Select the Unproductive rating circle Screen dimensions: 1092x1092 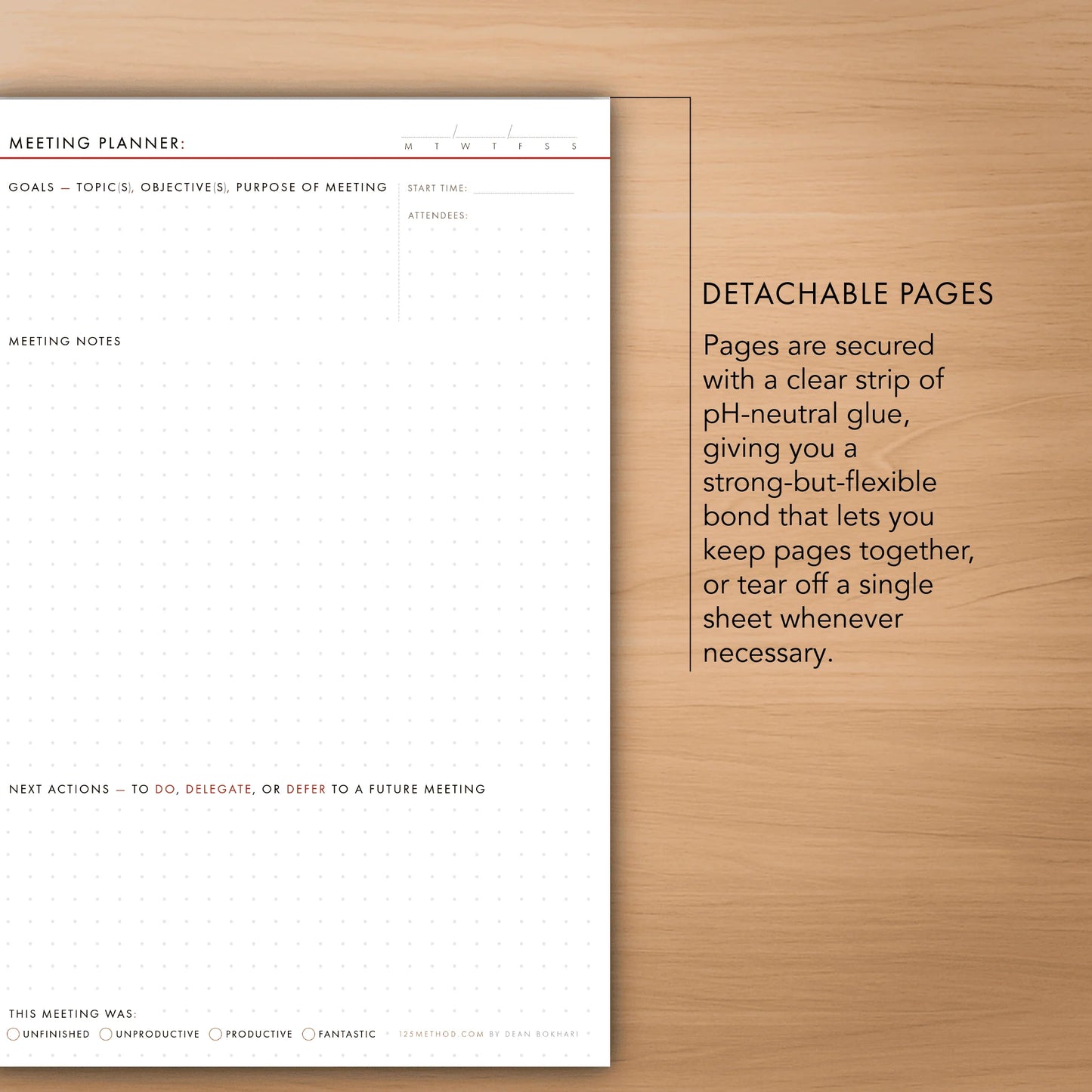[106, 1034]
